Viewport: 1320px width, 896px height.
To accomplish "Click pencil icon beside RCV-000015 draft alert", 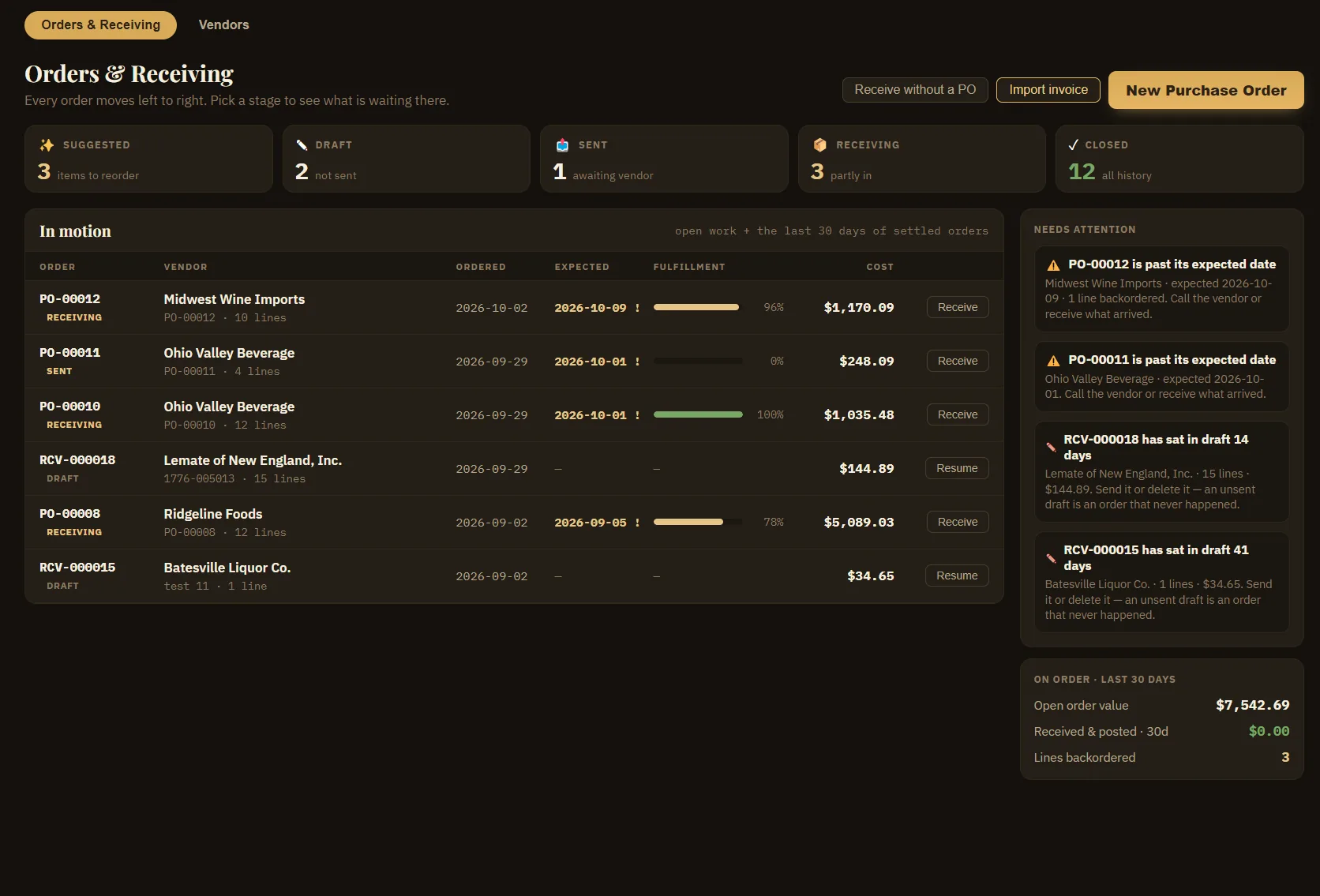I will 1051,558.
